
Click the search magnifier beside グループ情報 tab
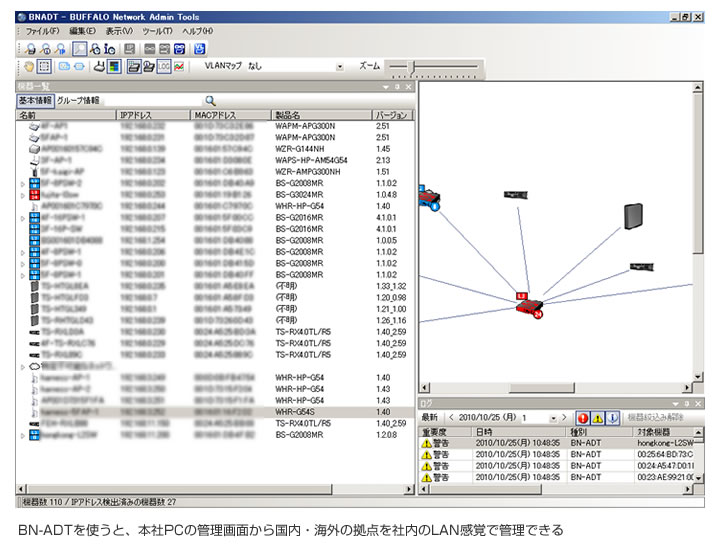pos(210,101)
